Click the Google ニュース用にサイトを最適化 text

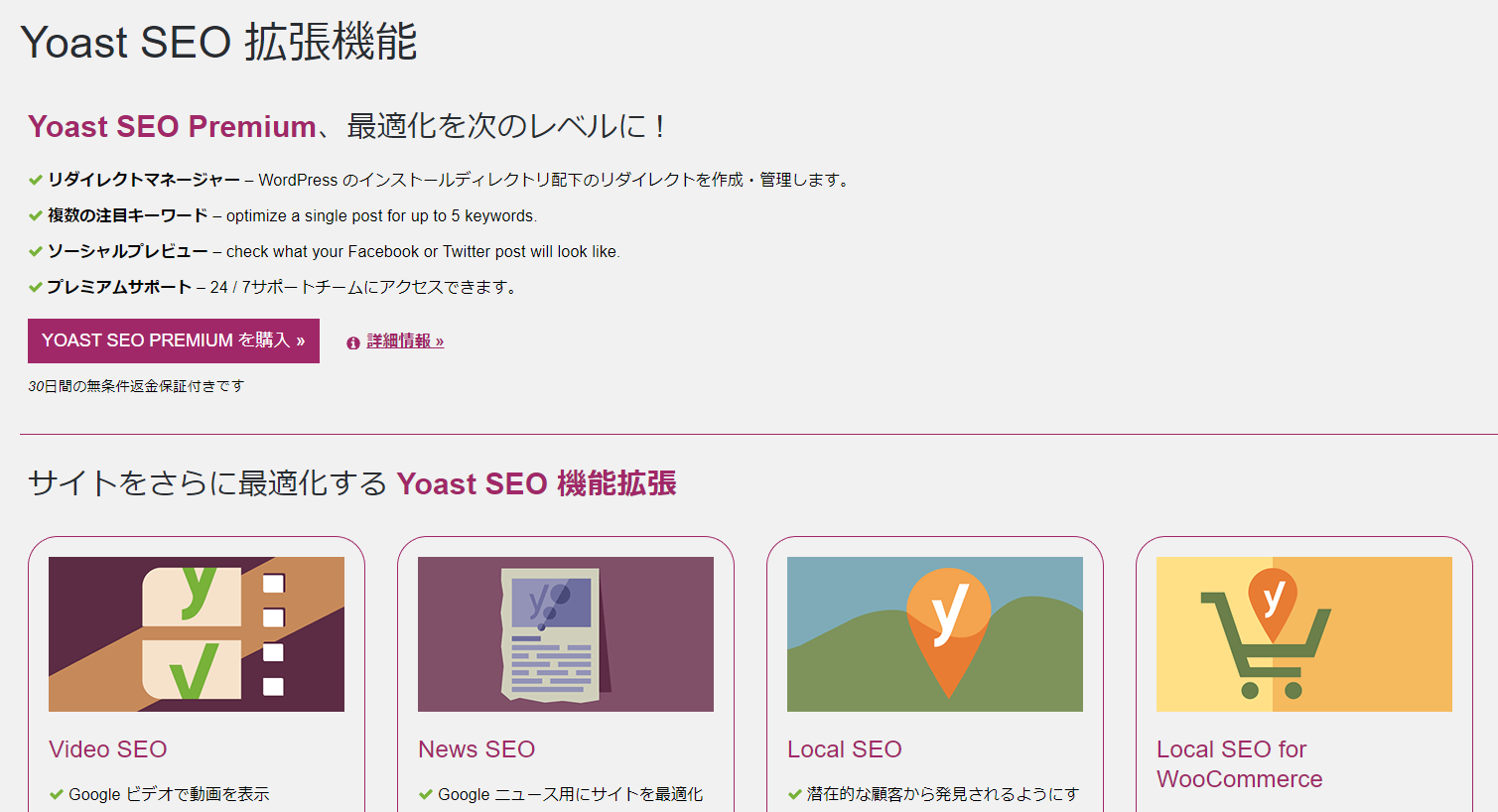point(571,794)
